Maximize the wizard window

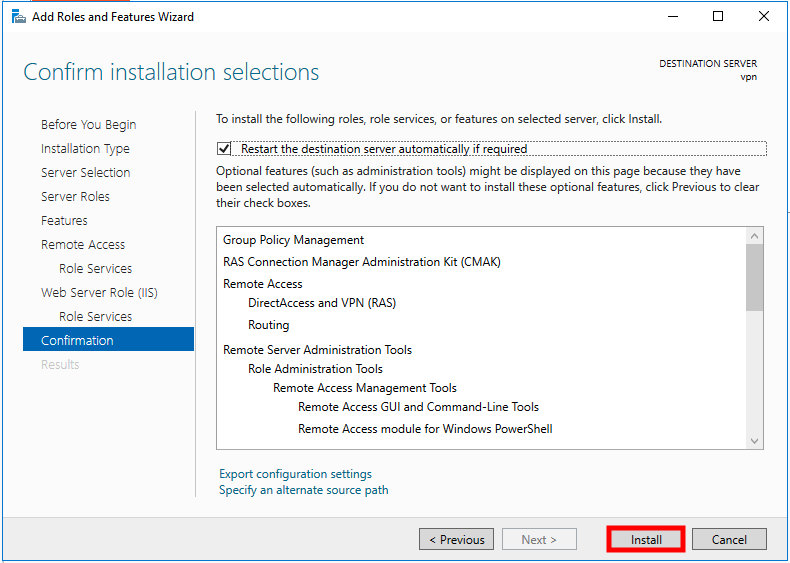coord(718,16)
